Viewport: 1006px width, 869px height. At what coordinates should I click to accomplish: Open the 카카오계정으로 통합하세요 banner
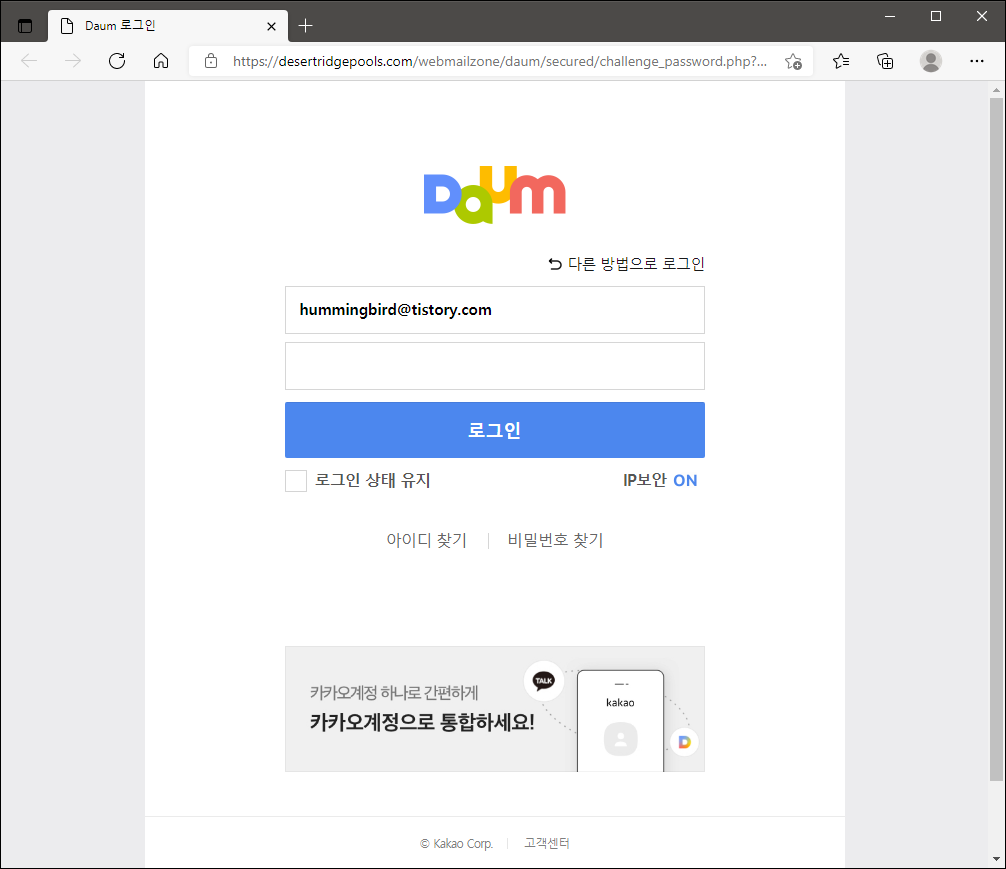(495, 709)
